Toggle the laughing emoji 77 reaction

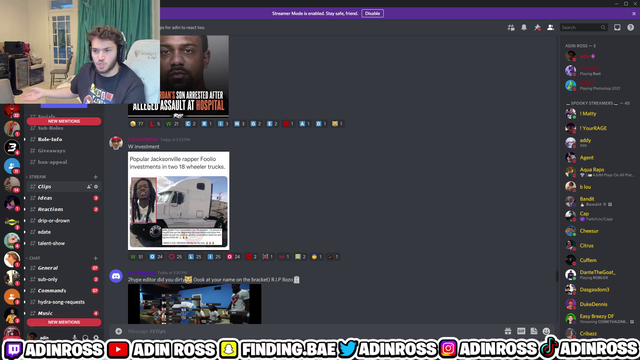pyautogui.click(x=136, y=124)
